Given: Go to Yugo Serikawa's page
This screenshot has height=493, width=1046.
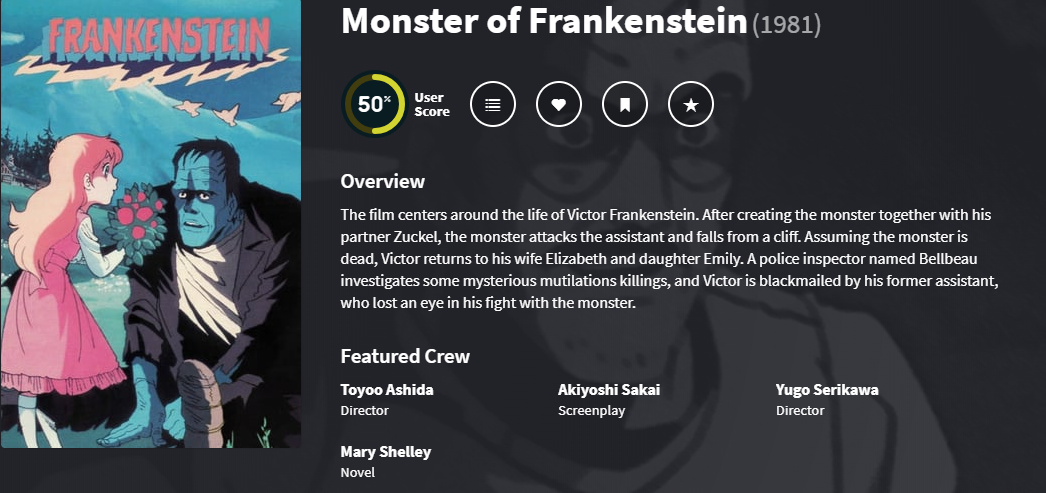Looking at the screenshot, I should [x=827, y=390].
